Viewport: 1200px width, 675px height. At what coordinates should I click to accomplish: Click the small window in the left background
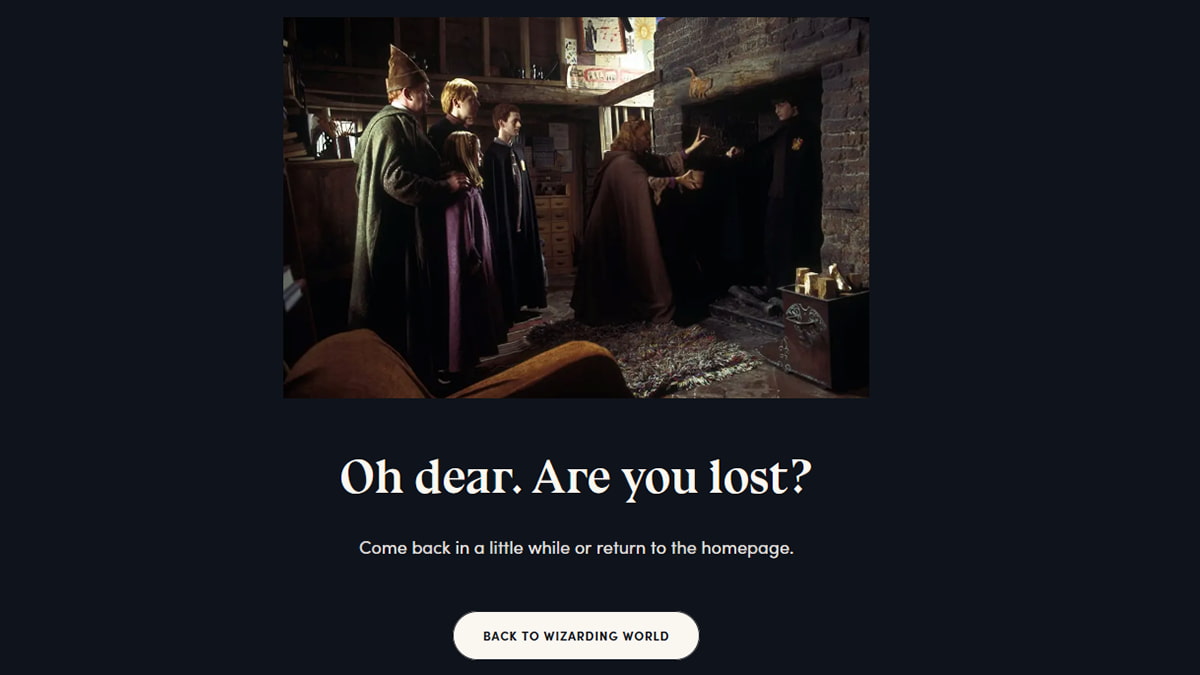[x=338, y=139]
